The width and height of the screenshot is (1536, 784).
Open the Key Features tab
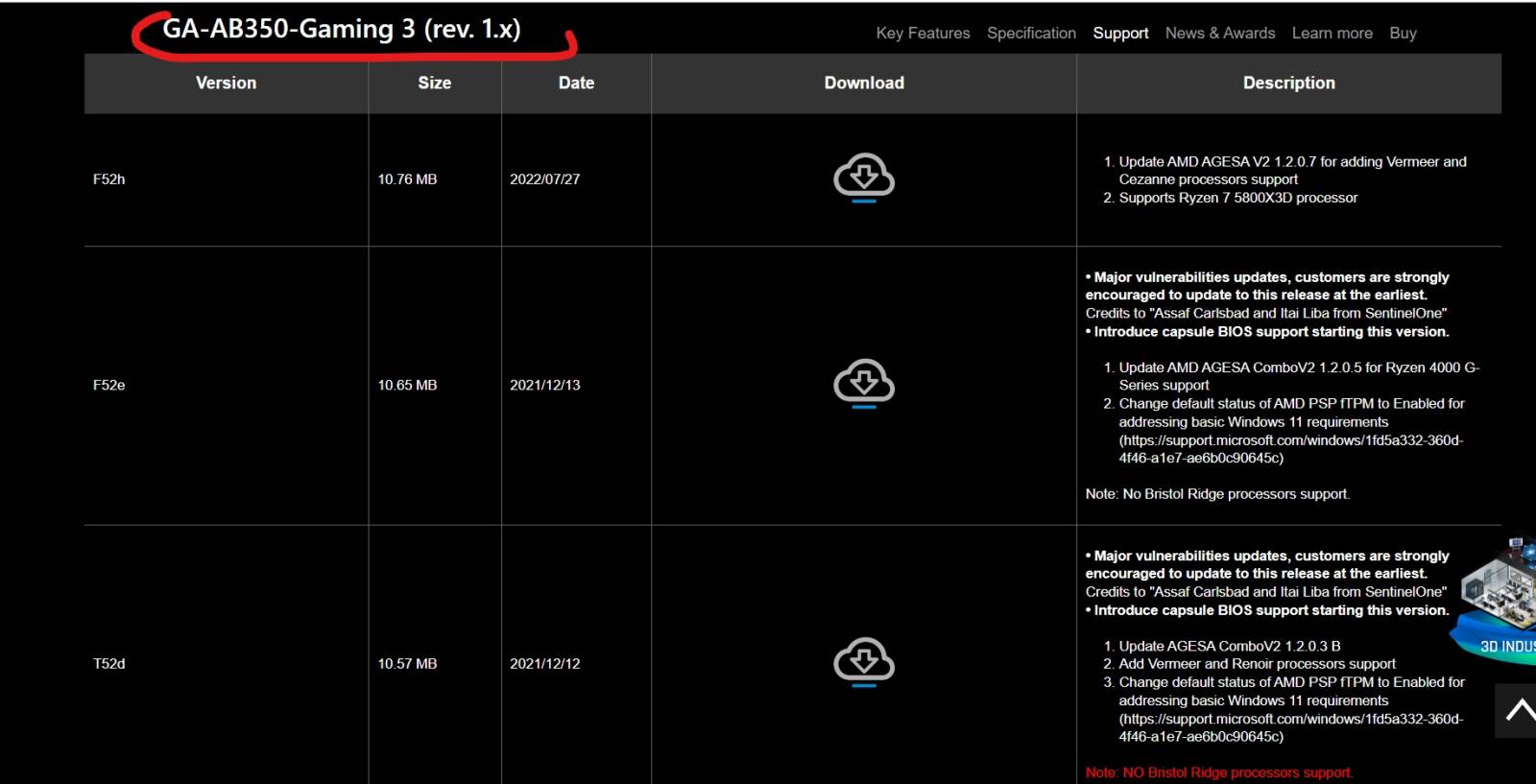(x=923, y=33)
